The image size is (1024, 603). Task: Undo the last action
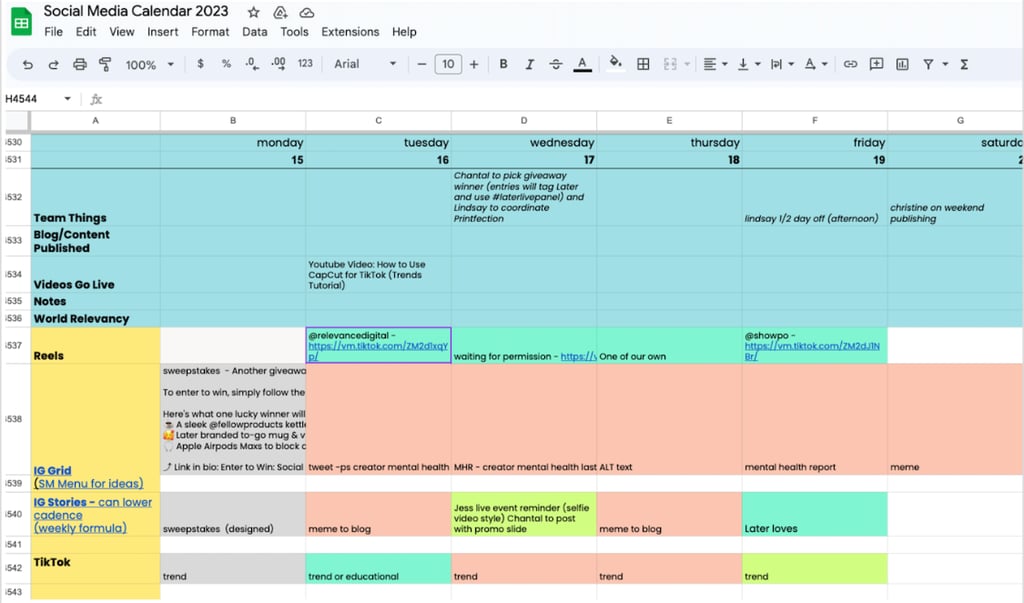coord(27,64)
